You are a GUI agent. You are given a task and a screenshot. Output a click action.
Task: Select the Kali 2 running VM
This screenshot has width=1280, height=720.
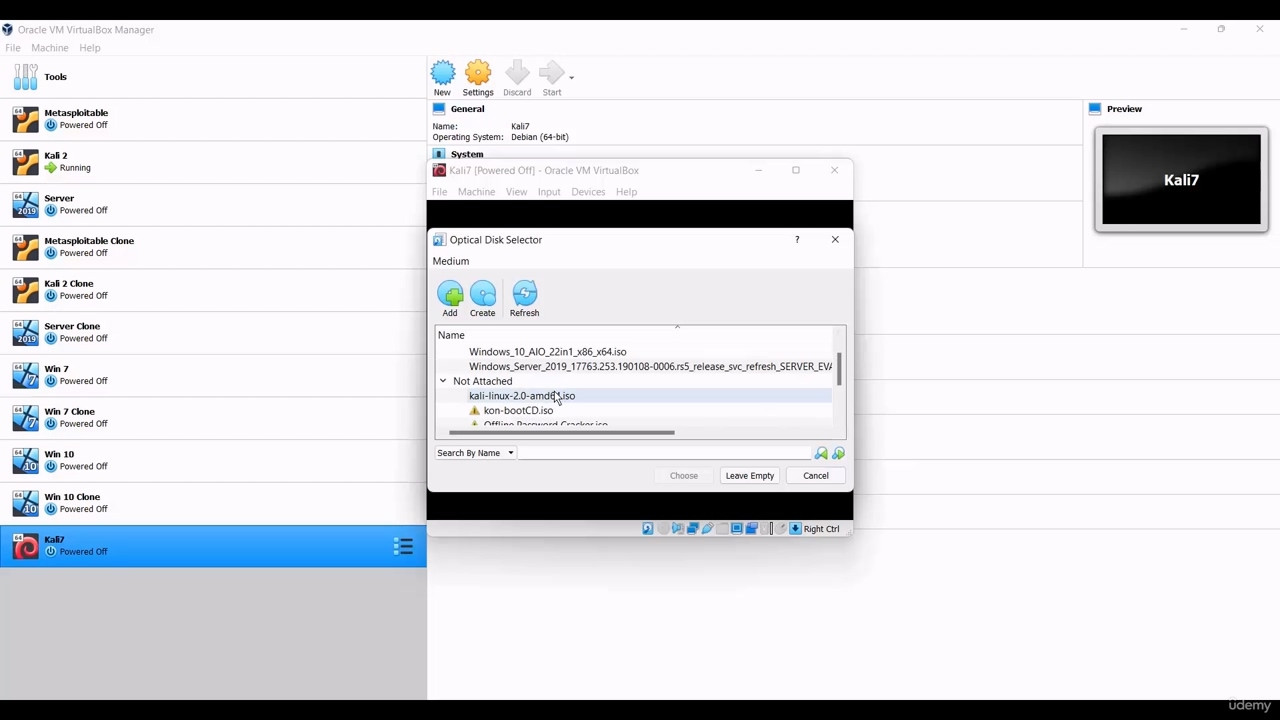coord(213,162)
